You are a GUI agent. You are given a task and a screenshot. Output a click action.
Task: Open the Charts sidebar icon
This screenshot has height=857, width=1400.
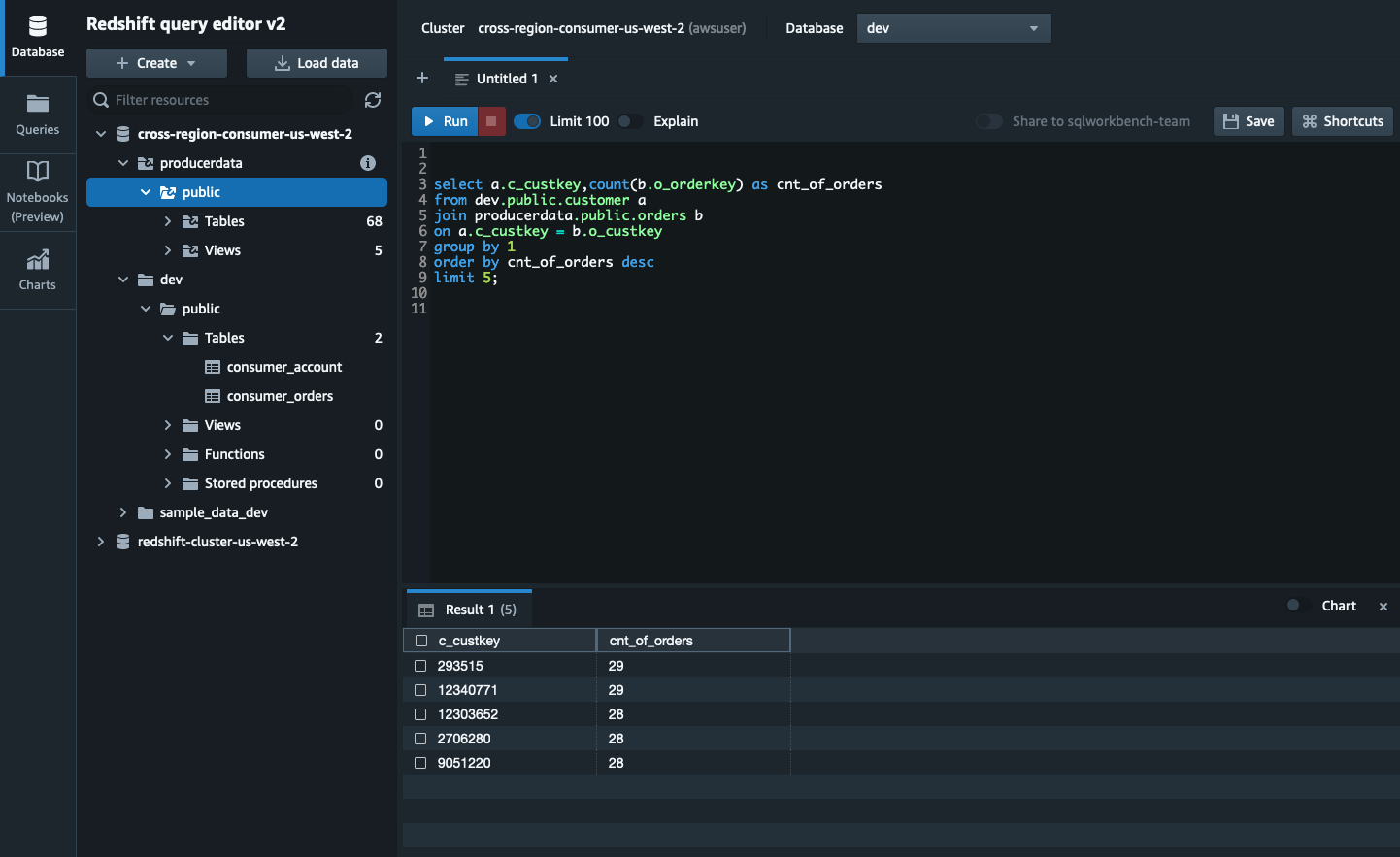point(38,270)
